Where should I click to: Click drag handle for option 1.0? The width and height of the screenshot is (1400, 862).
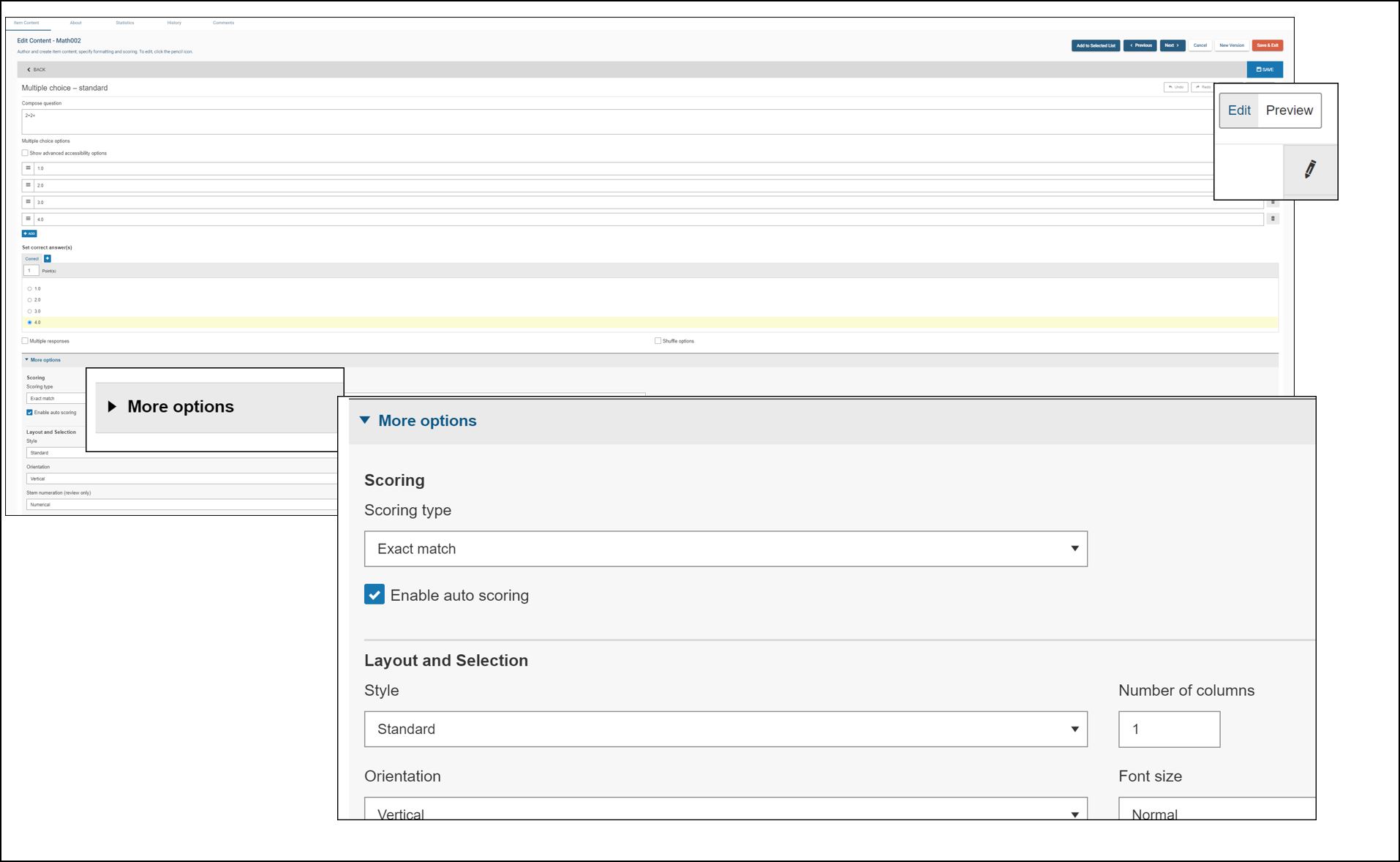(x=28, y=168)
